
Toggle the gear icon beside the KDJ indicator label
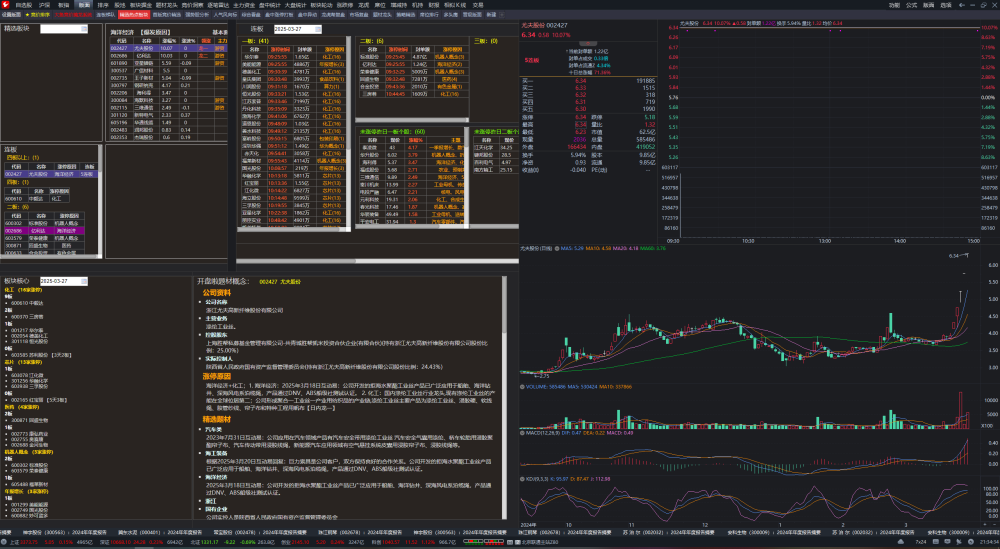[x=522, y=479]
